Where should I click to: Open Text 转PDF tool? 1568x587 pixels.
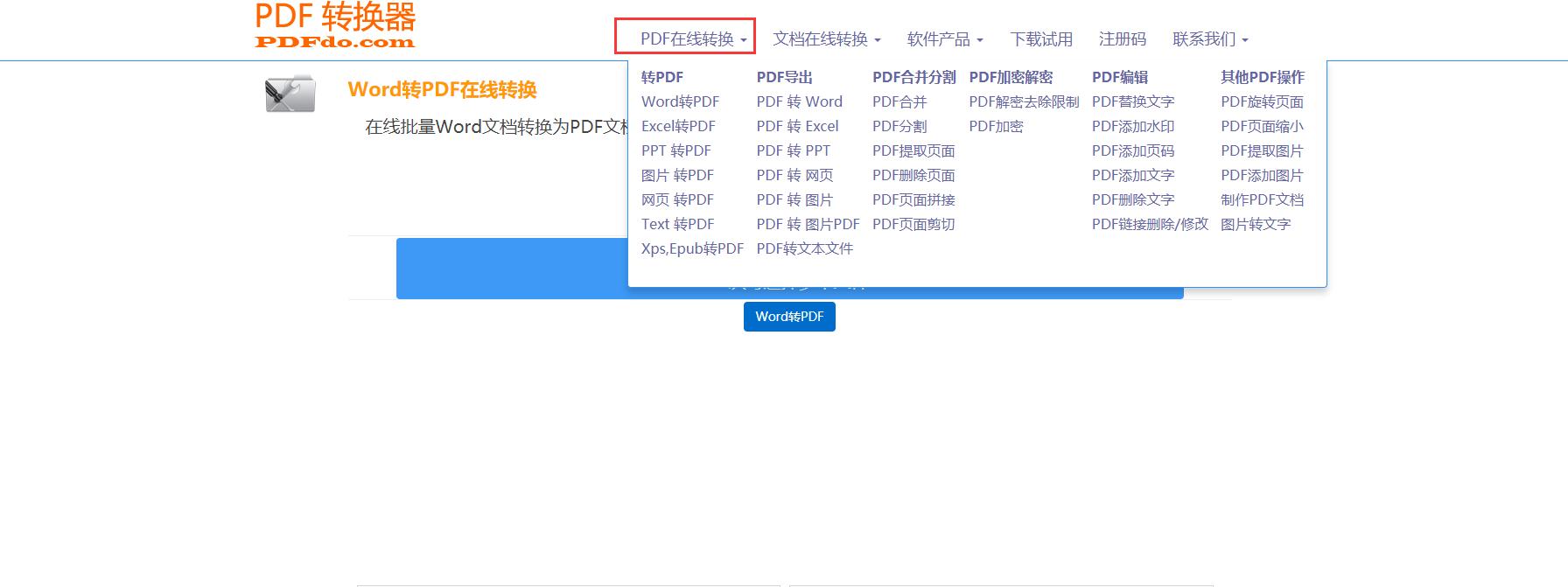(x=677, y=224)
